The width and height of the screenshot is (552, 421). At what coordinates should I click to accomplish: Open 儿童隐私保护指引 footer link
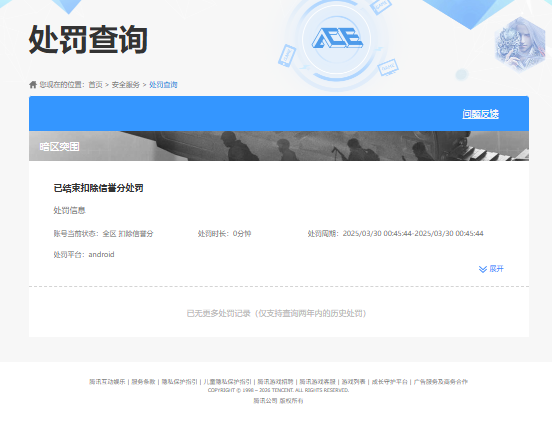point(227,382)
